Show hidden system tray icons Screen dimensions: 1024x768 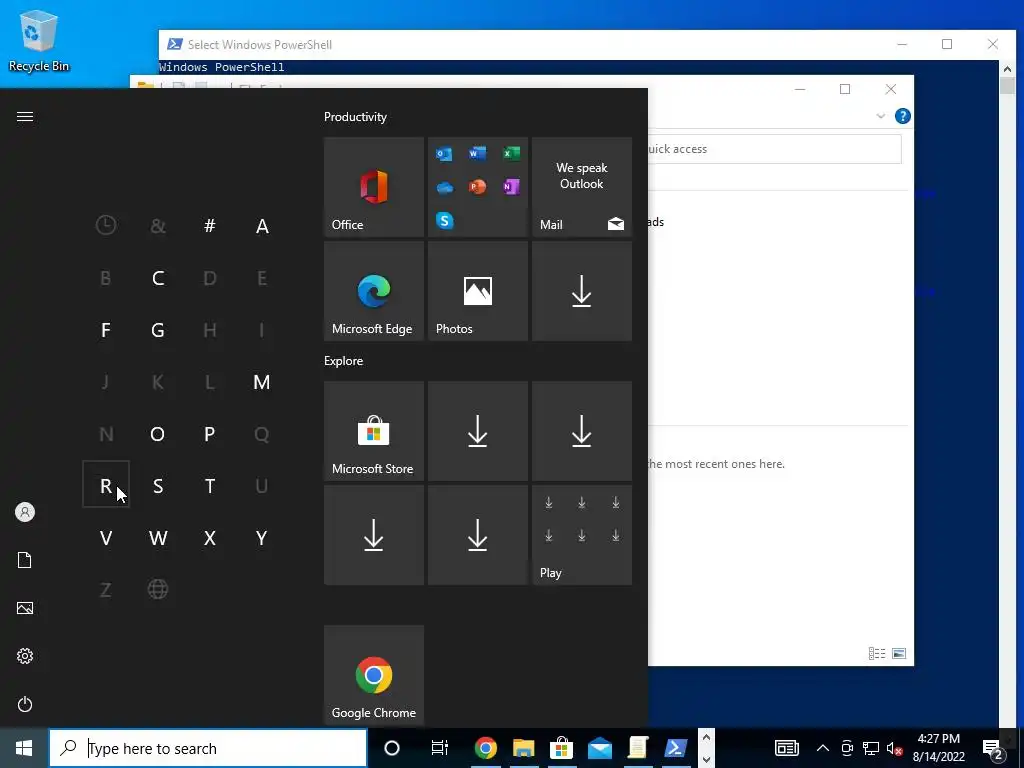tap(823, 748)
